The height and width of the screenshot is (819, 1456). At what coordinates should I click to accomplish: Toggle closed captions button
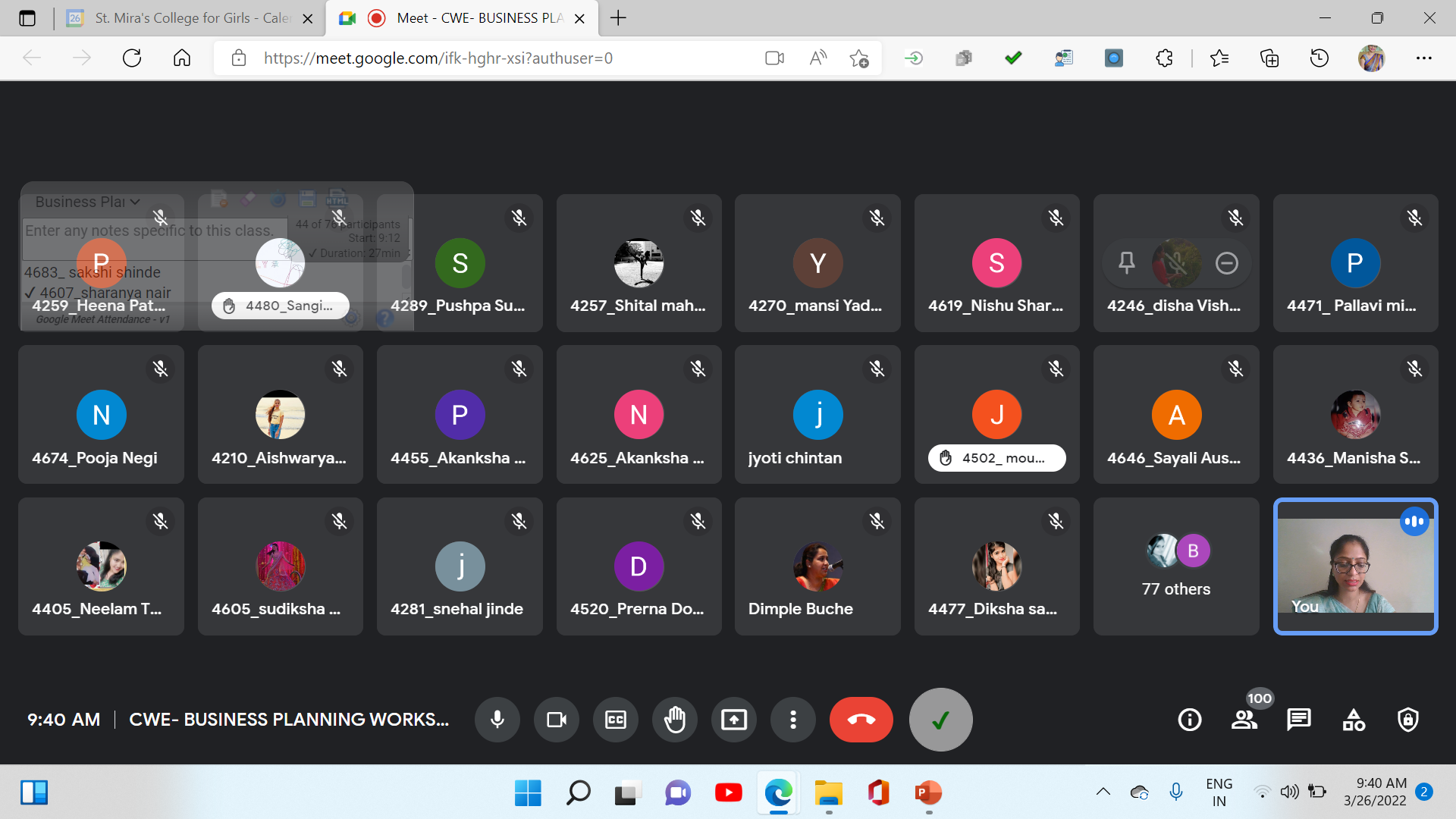click(616, 719)
